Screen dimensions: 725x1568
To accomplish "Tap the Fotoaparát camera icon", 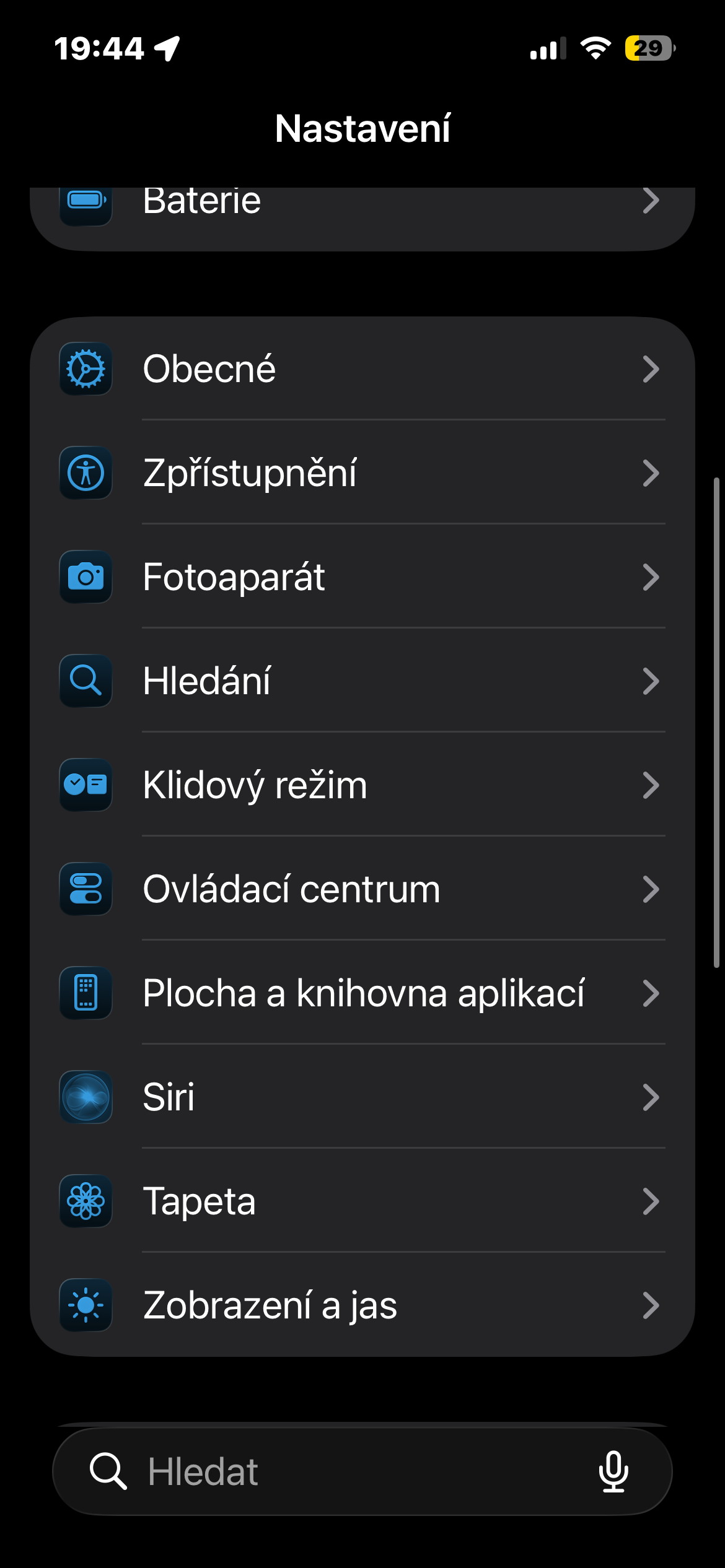I will coord(86,577).
